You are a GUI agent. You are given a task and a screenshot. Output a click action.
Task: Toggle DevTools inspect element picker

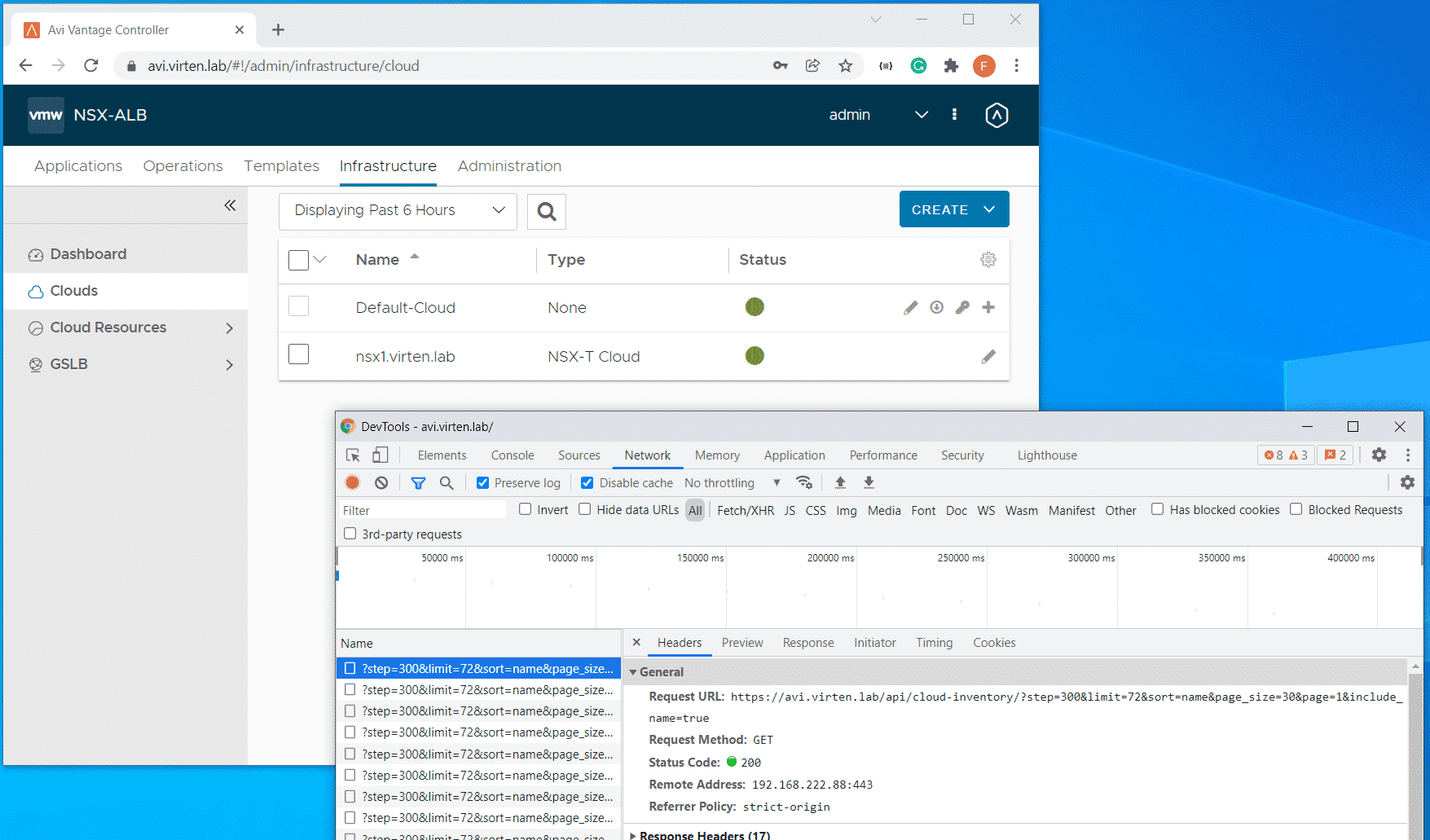point(353,455)
